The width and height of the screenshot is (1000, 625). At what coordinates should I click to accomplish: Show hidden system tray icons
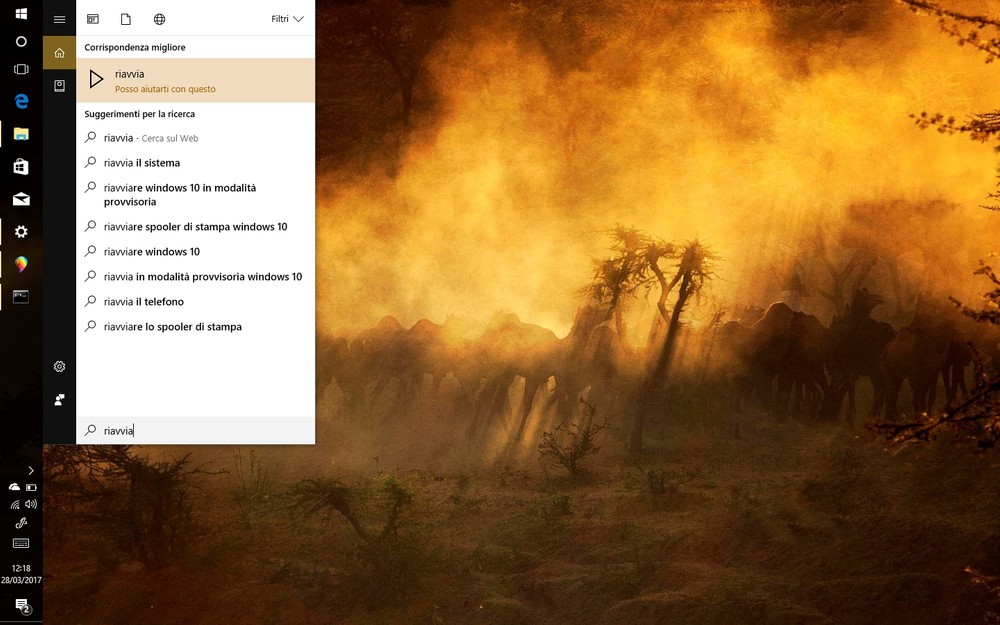coord(31,471)
